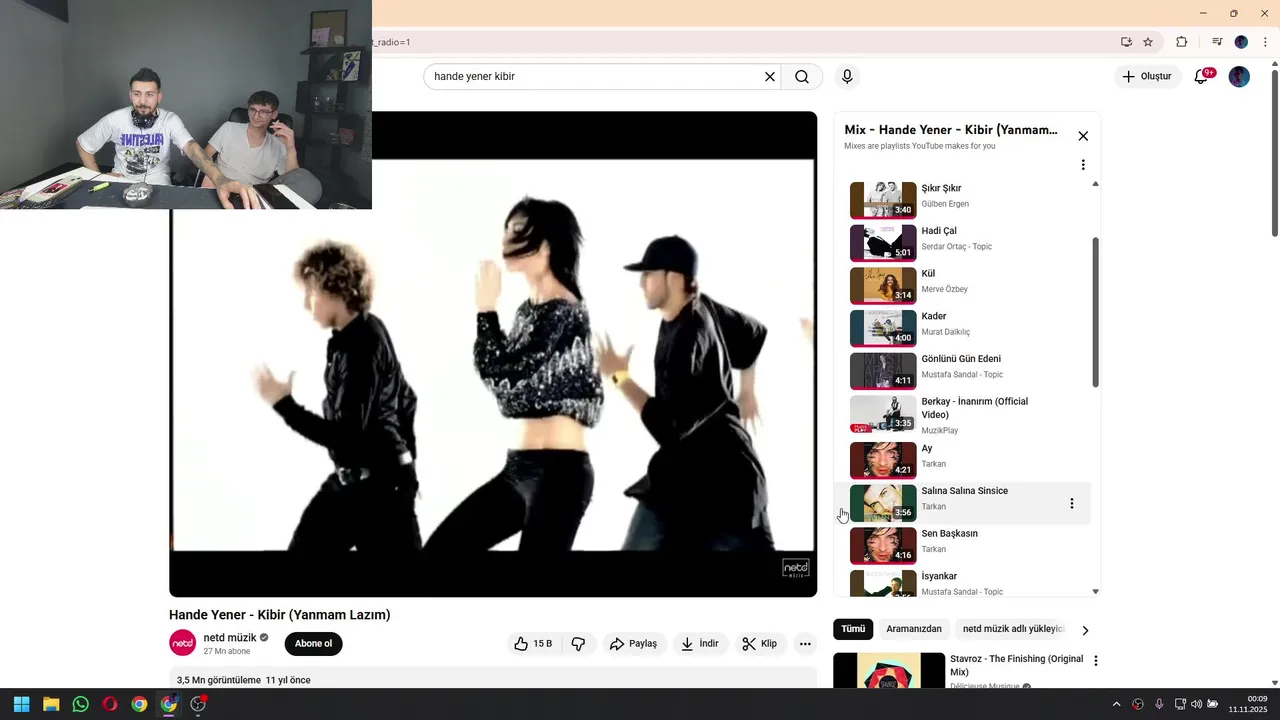Open the netd müzik channel avatar
The image size is (1280, 720).
click(182, 643)
